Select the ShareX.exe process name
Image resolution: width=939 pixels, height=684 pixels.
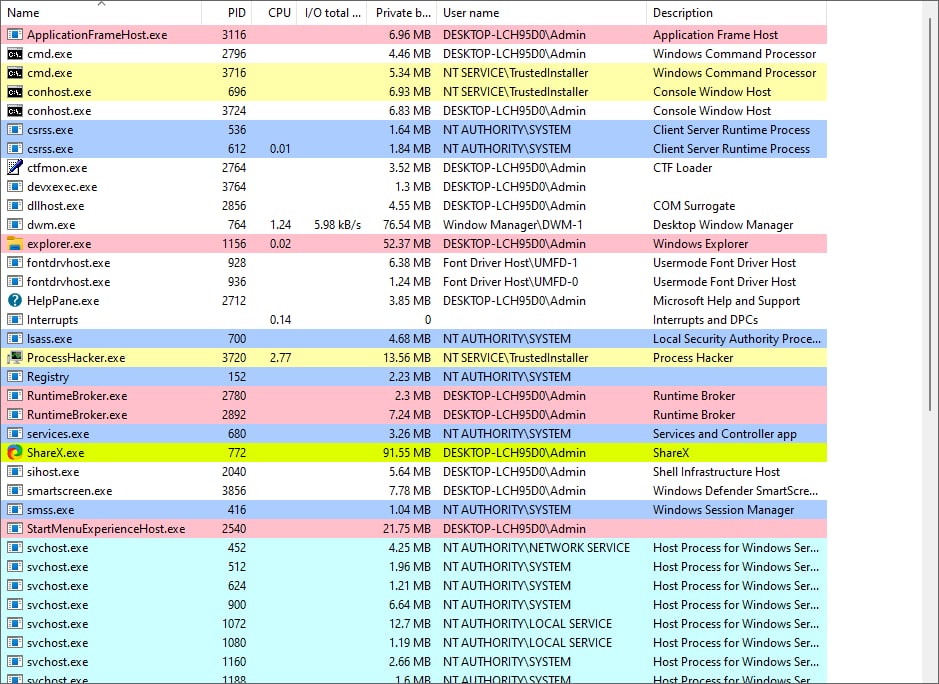pos(56,453)
